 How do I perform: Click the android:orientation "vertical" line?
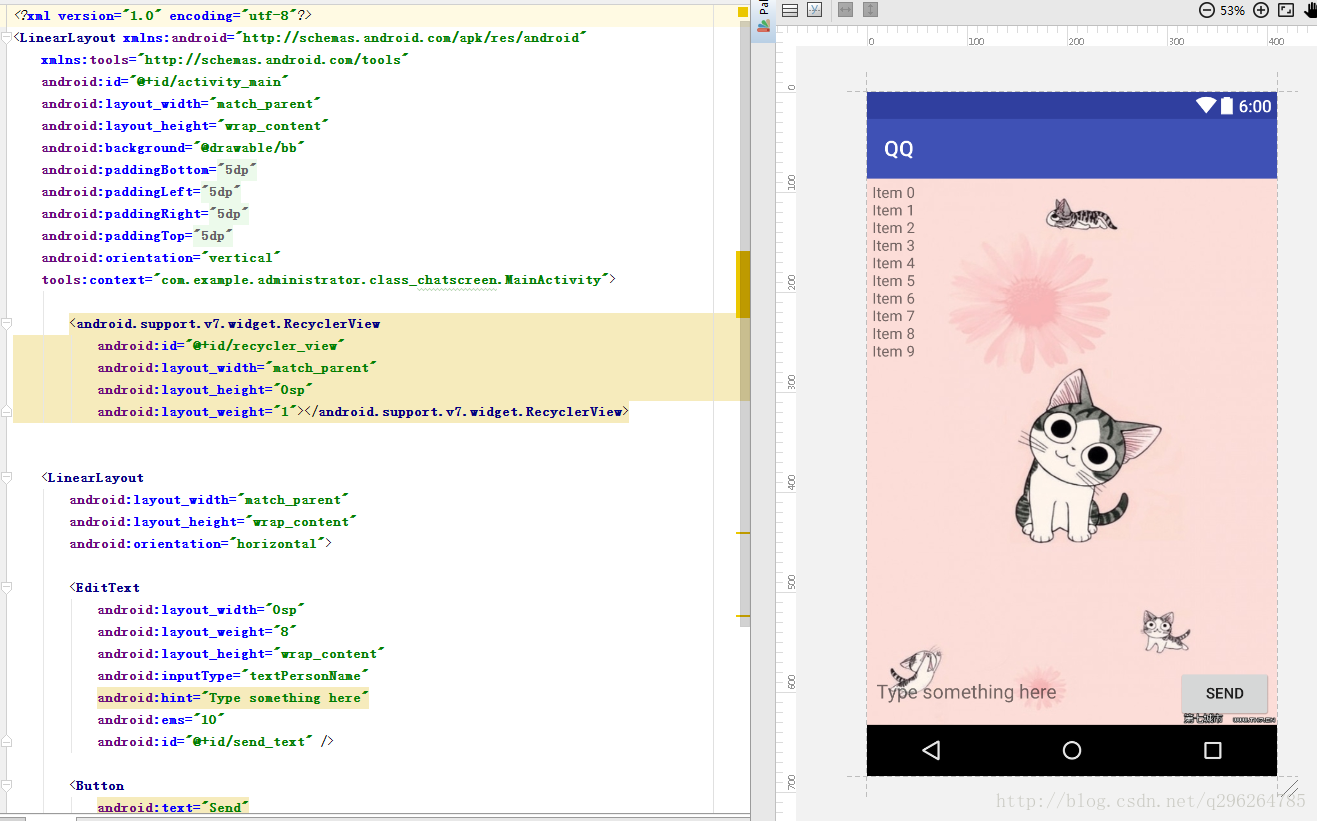pos(161,258)
